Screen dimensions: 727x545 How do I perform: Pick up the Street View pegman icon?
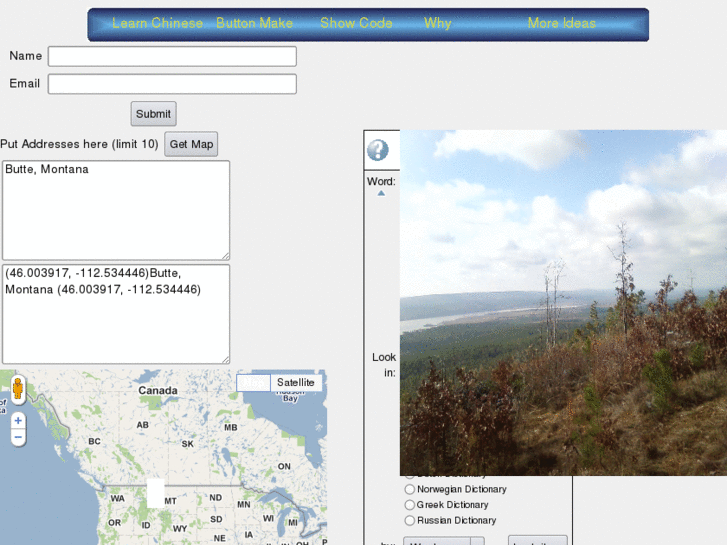point(18,388)
